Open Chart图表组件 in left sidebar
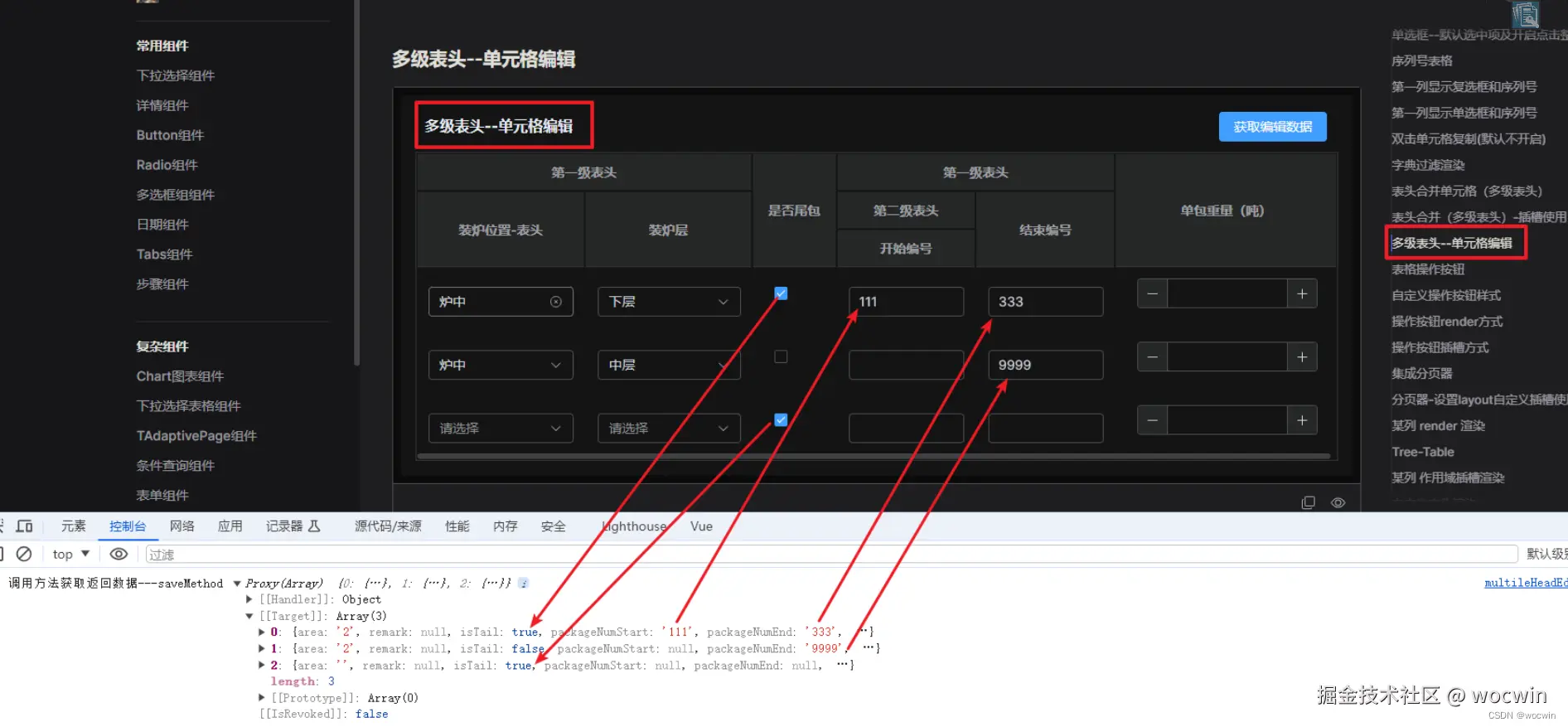This screenshot has height=727, width=1568. tap(180, 376)
